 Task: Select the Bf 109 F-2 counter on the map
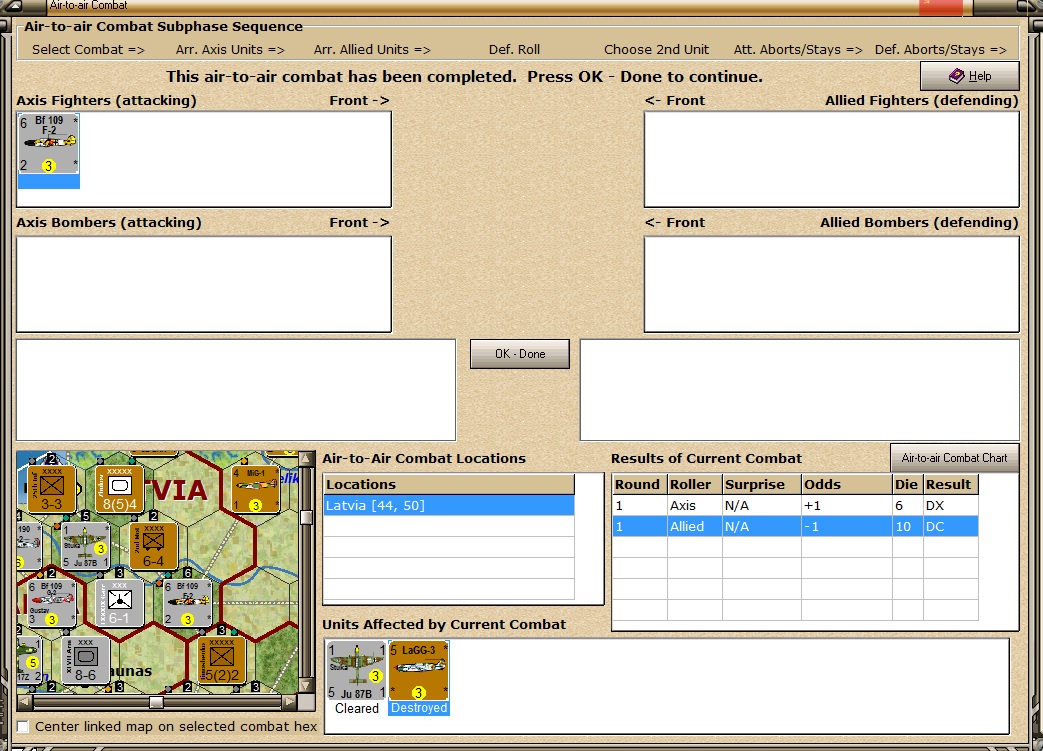(188, 603)
